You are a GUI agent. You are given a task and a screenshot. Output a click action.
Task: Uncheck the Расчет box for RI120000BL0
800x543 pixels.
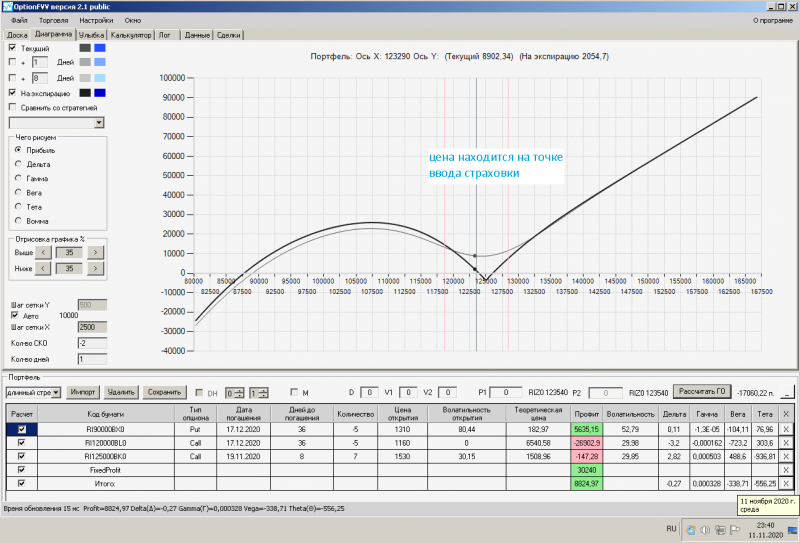[21, 442]
